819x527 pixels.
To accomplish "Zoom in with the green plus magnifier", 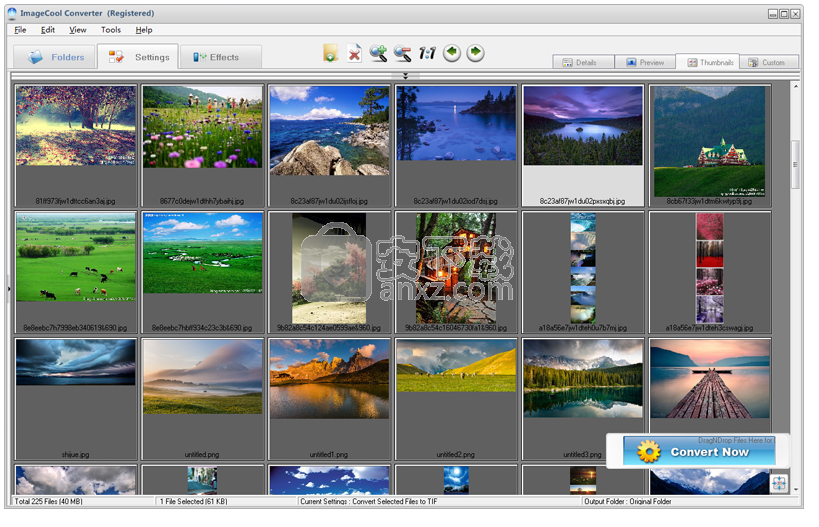I will [378, 53].
